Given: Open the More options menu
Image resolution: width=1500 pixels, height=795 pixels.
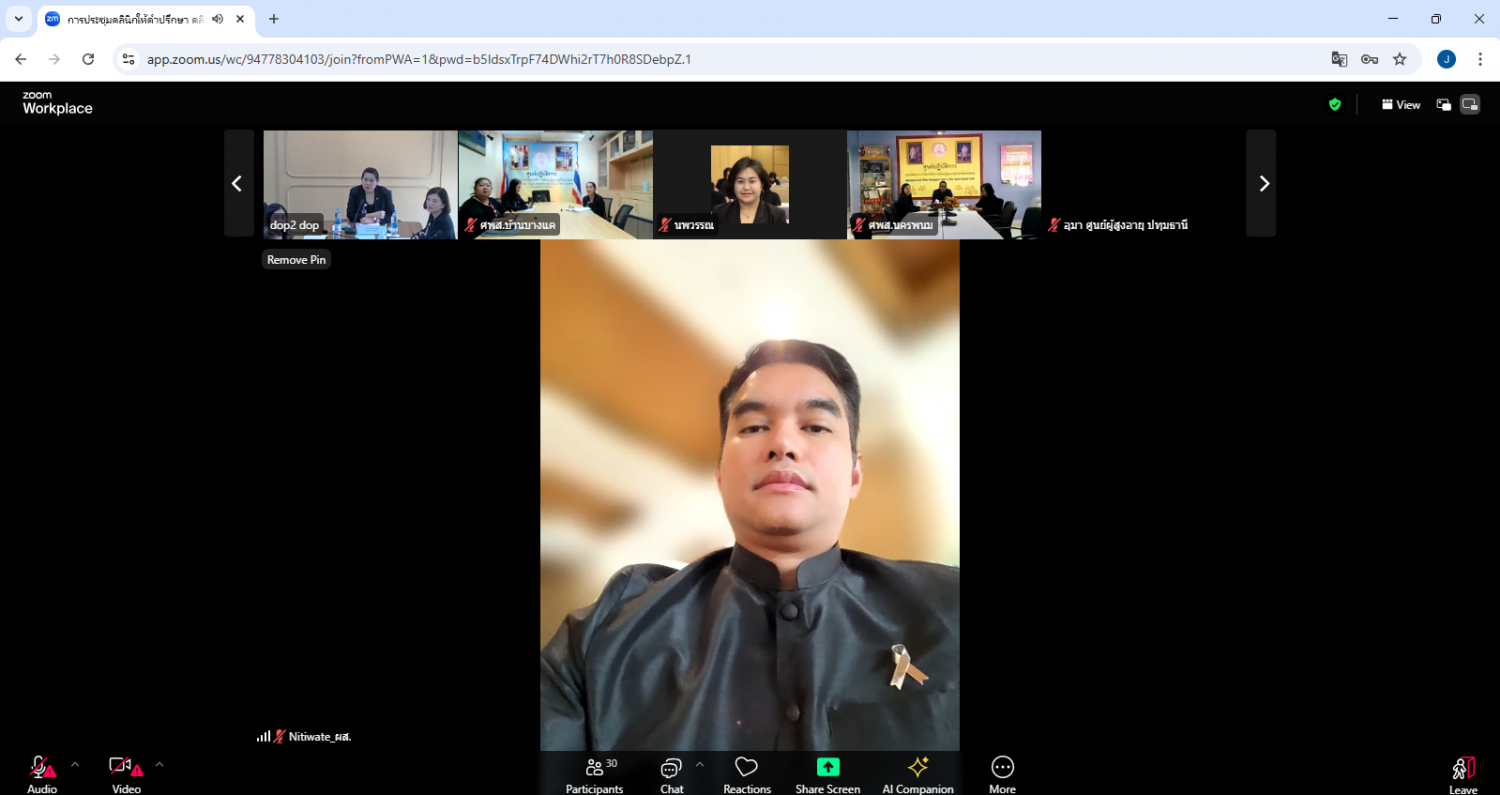Looking at the screenshot, I should pos(1002,773).
